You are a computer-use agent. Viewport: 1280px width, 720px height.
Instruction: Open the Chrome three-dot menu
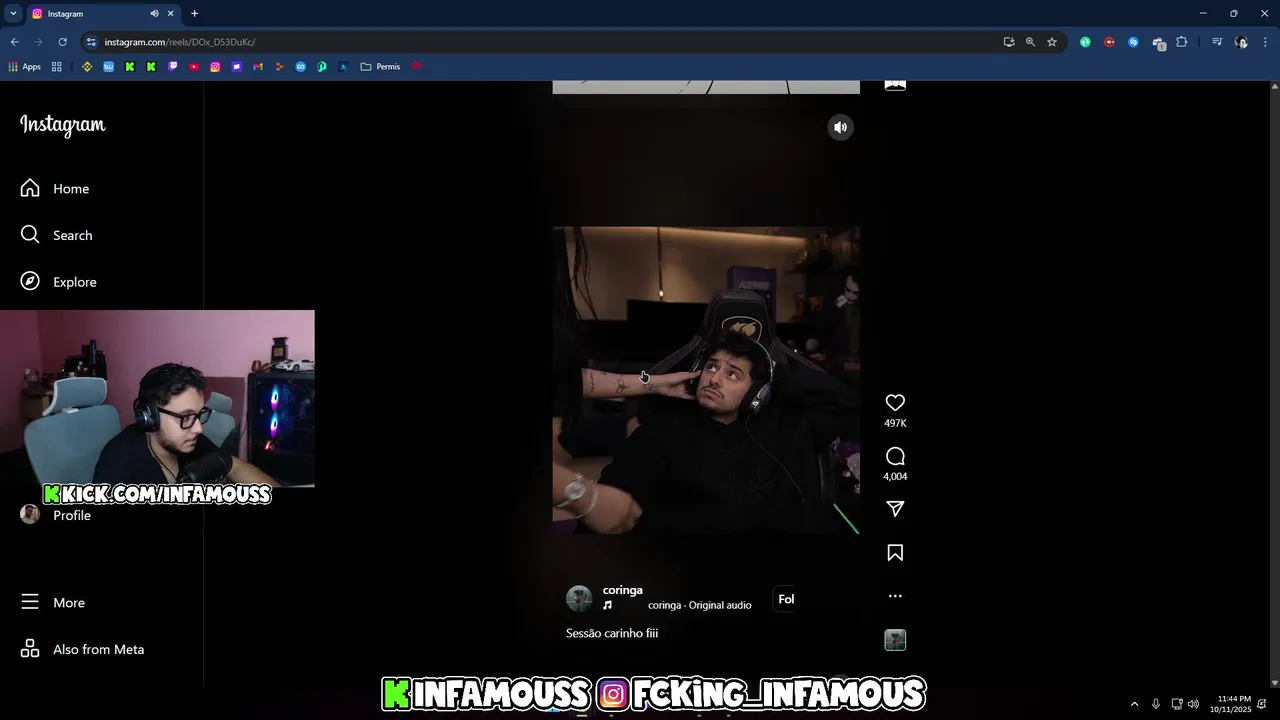coord(1266,42)
